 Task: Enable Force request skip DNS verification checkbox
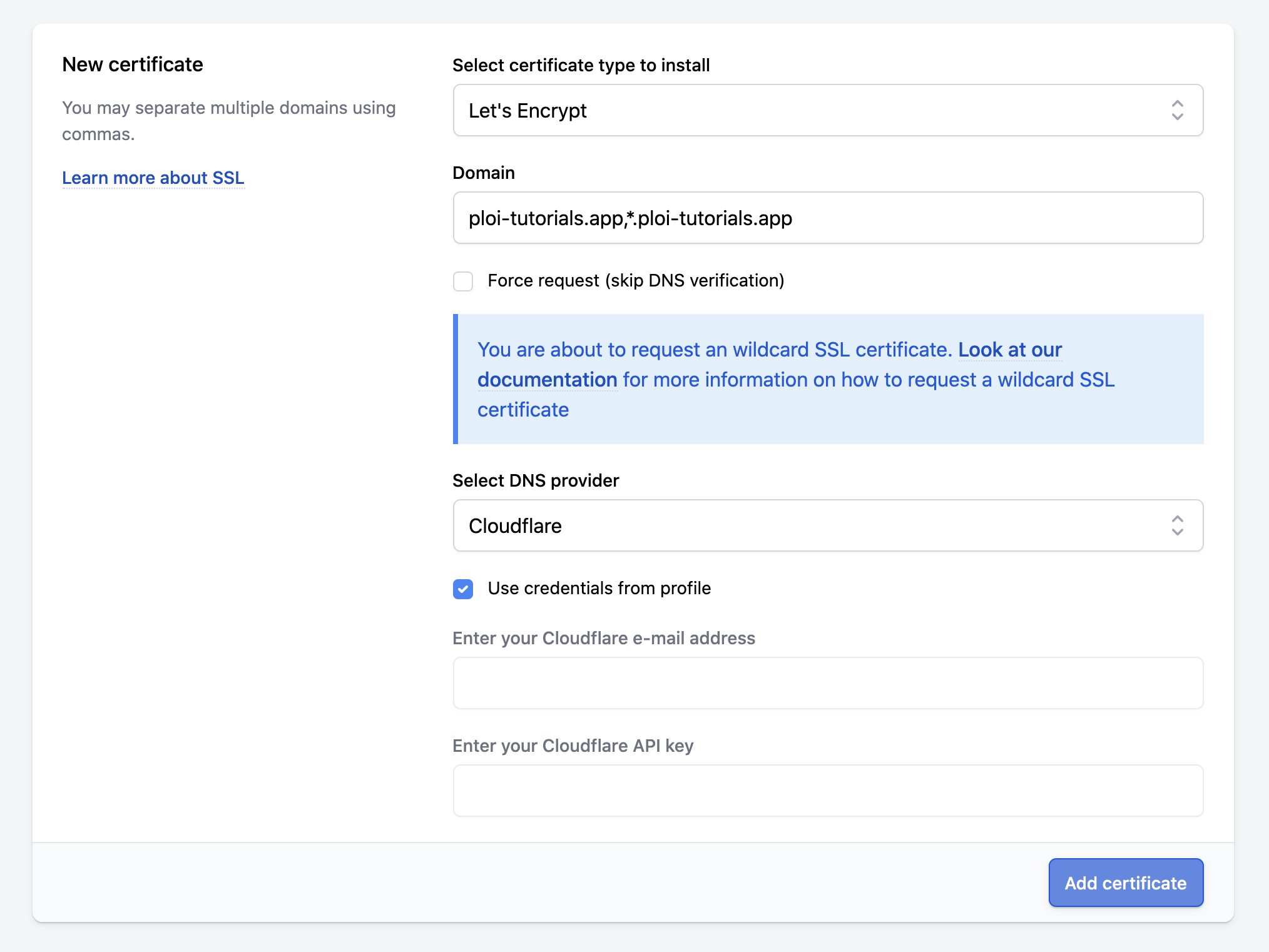tap(463, 281)
